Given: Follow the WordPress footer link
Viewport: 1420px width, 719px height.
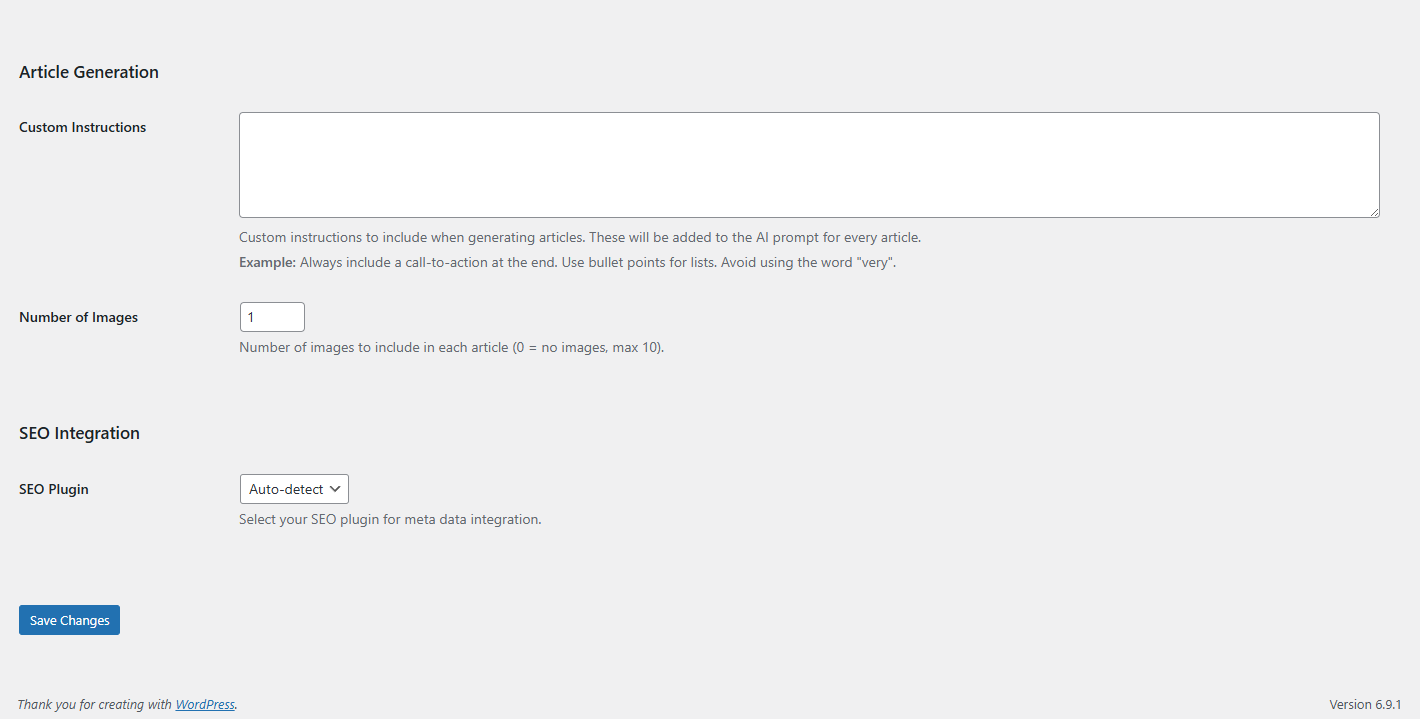Looking at the screenshot, I should tap(204, 704).
